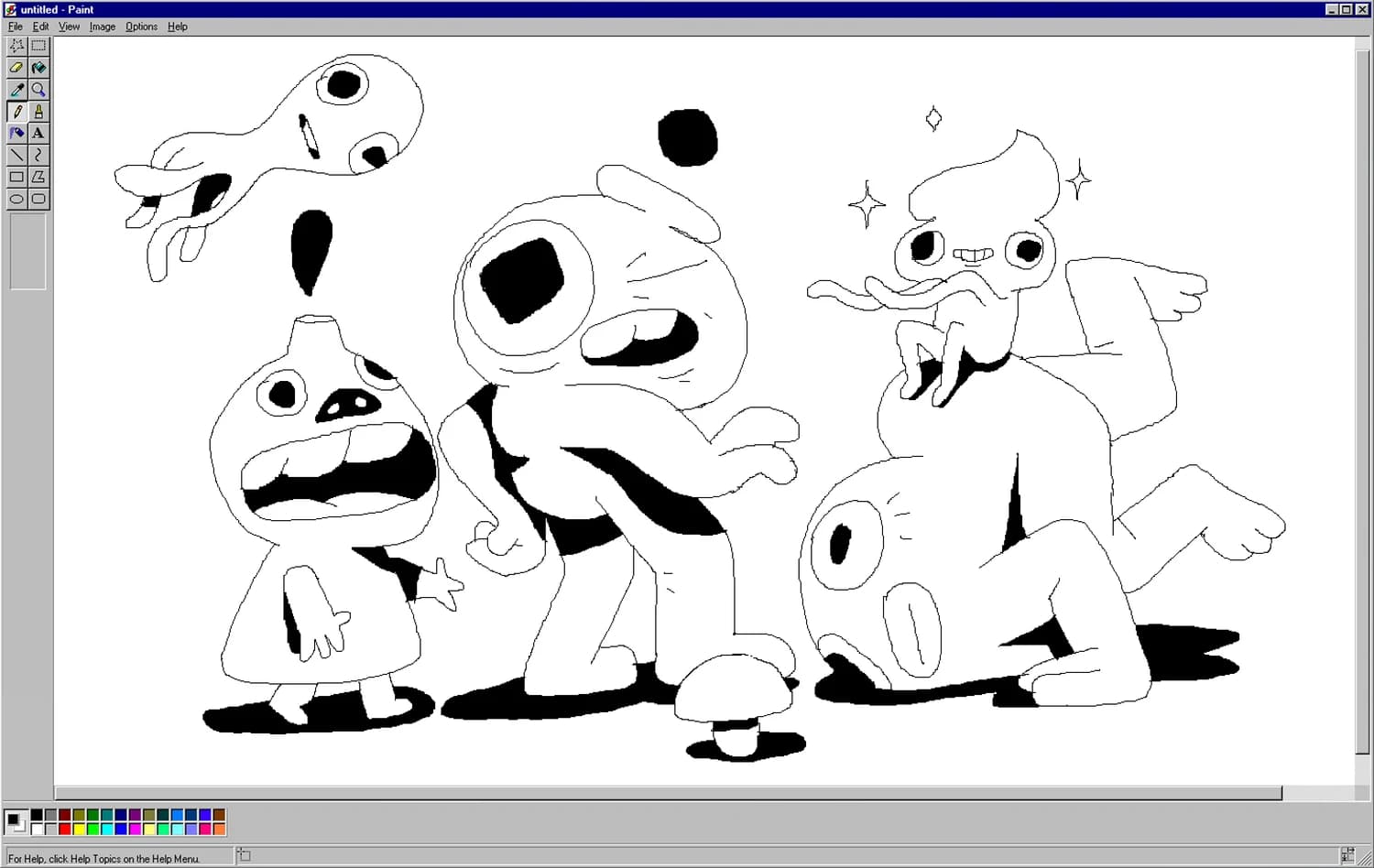Select the Pencil tool

pyautogui.click(x=16, y=112)
